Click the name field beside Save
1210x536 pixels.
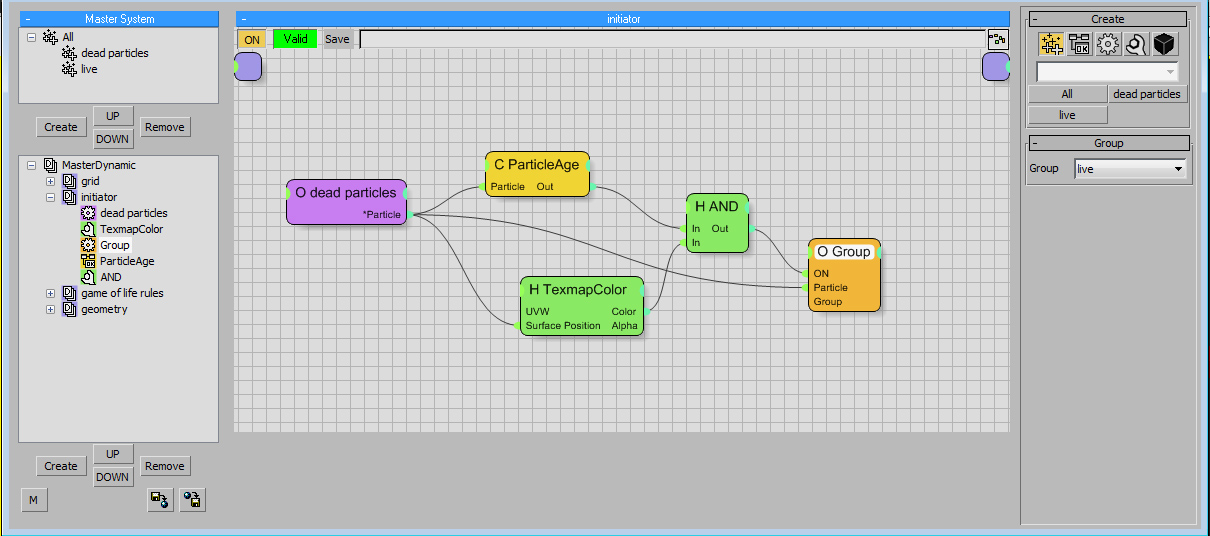672,39
